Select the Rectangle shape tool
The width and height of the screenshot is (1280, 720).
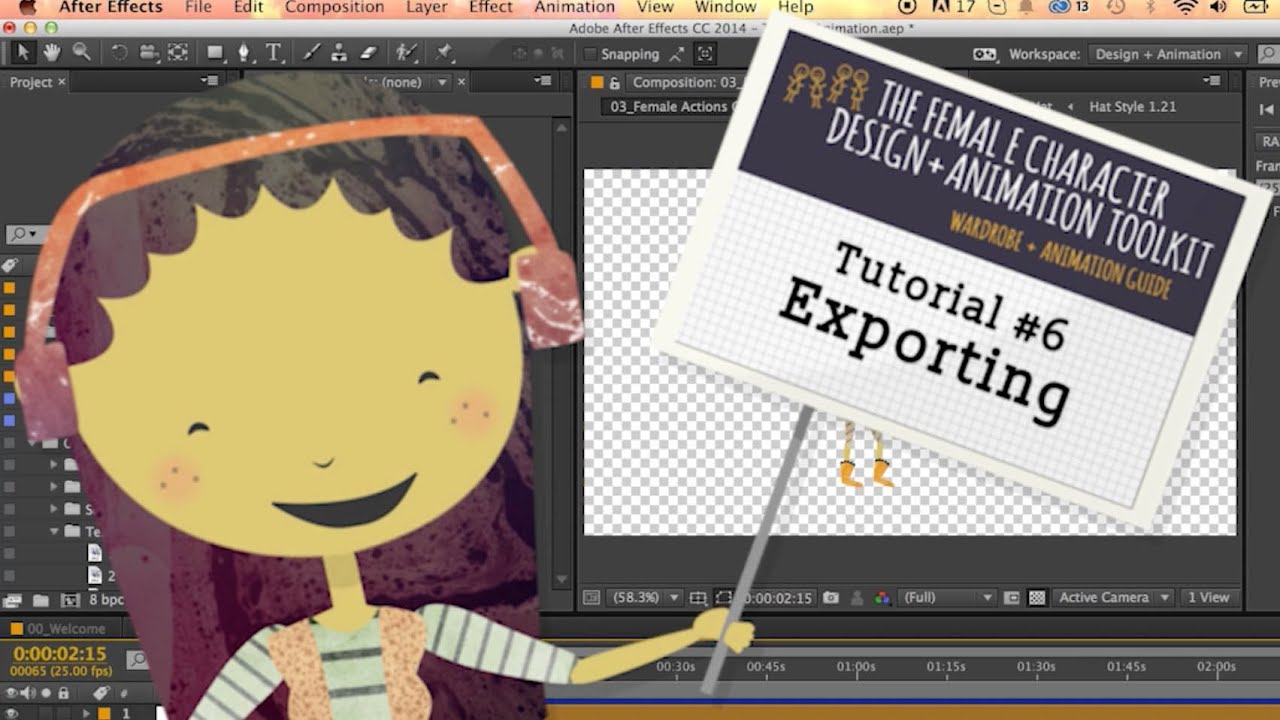click(x=215, y=53)
